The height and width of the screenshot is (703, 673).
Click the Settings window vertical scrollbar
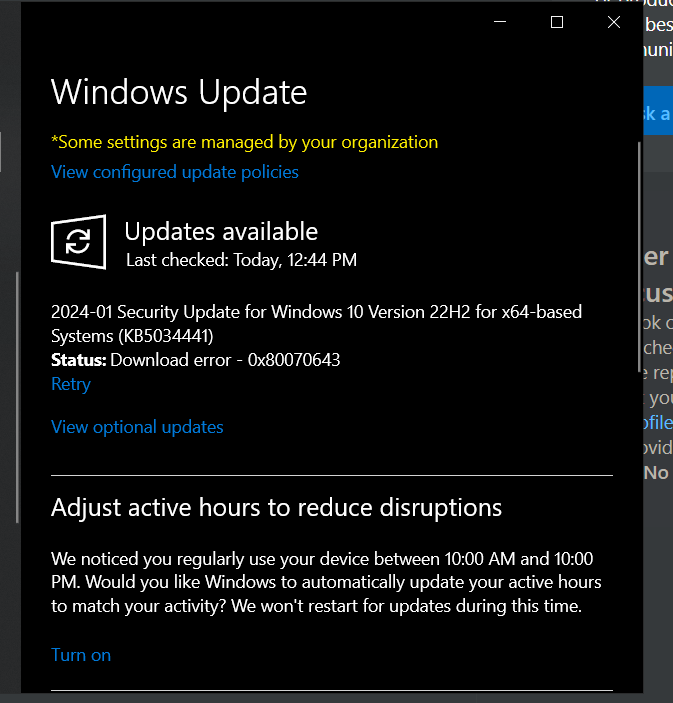coord(639,257)
